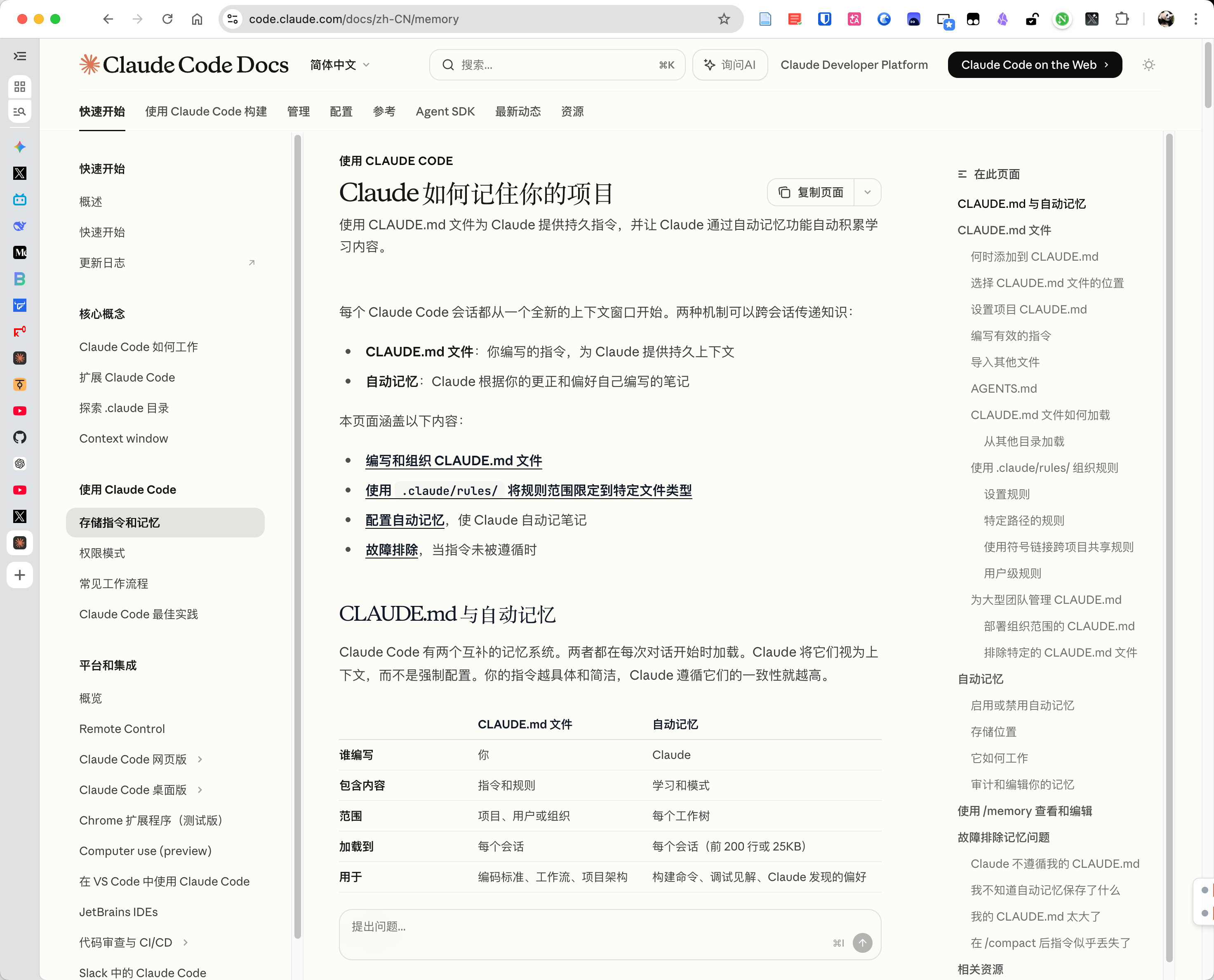Go to the 参考 tab
1214x980 pixels.
click(384, 112)
